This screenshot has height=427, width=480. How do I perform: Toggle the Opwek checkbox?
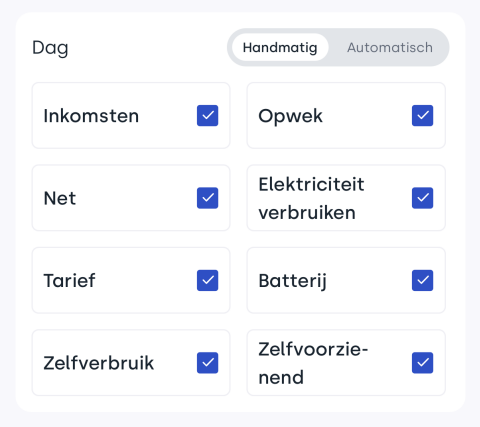pyautogui.click(x=422, y=116)
